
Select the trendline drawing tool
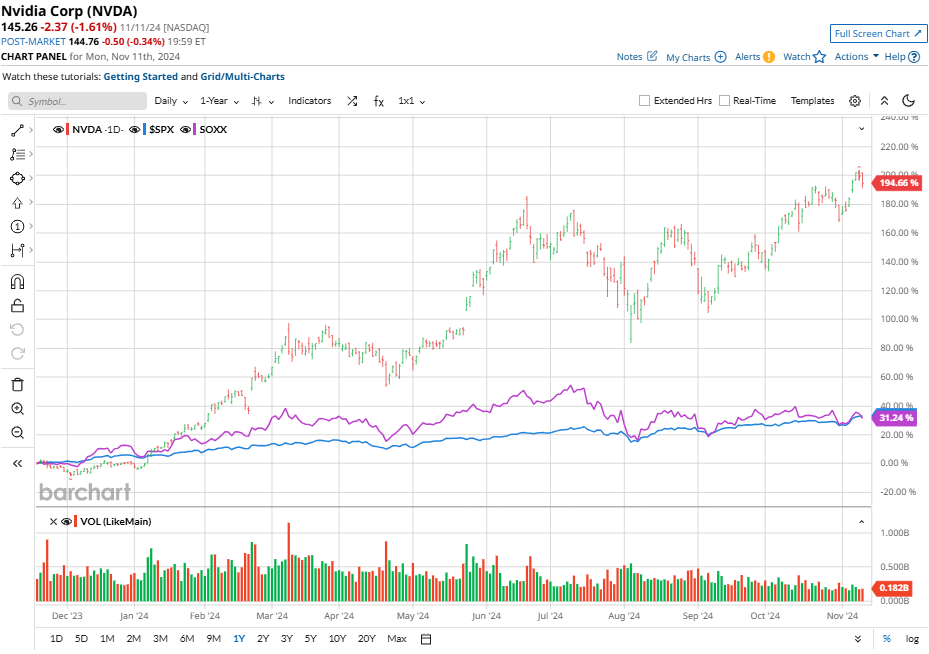pyautogui.click(x=18, y=130)
